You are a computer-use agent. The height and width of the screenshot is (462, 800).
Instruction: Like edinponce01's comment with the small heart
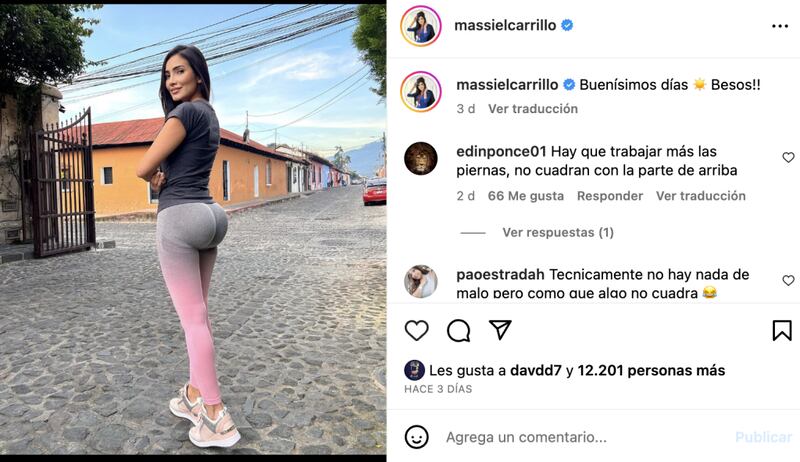tap(788, 158)
